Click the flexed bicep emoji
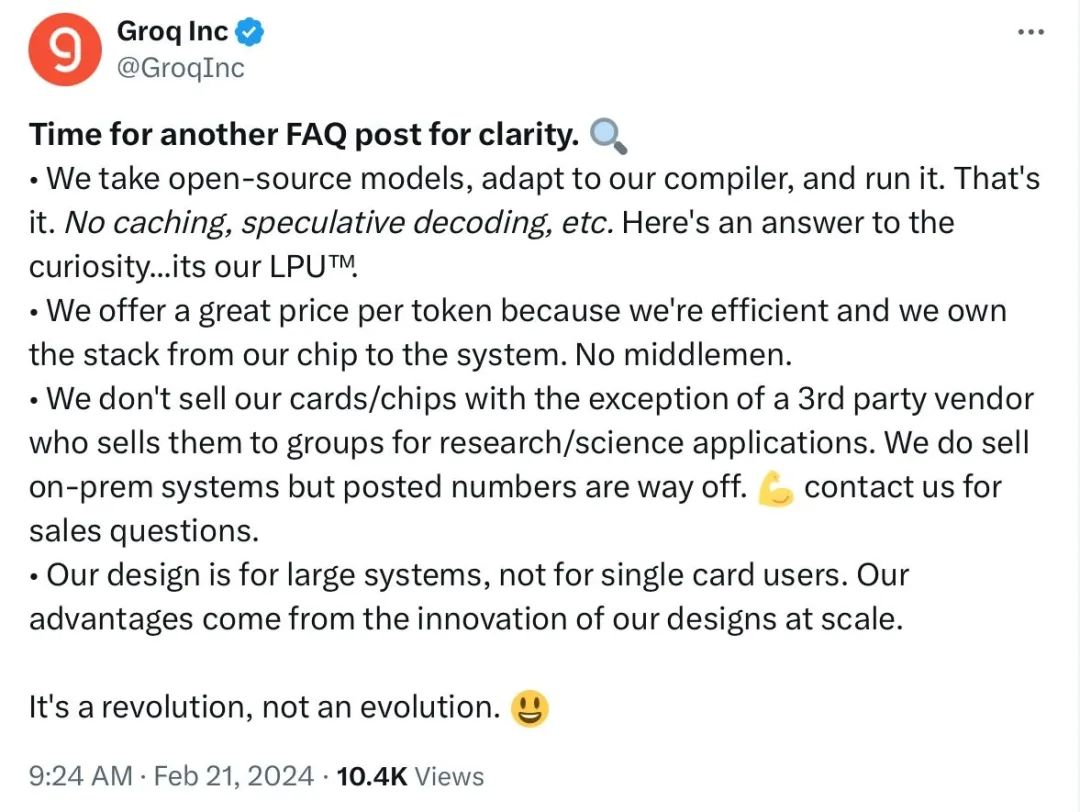Image resolution: width=1080 pixels, height=812 pixels. coord(776,488)
